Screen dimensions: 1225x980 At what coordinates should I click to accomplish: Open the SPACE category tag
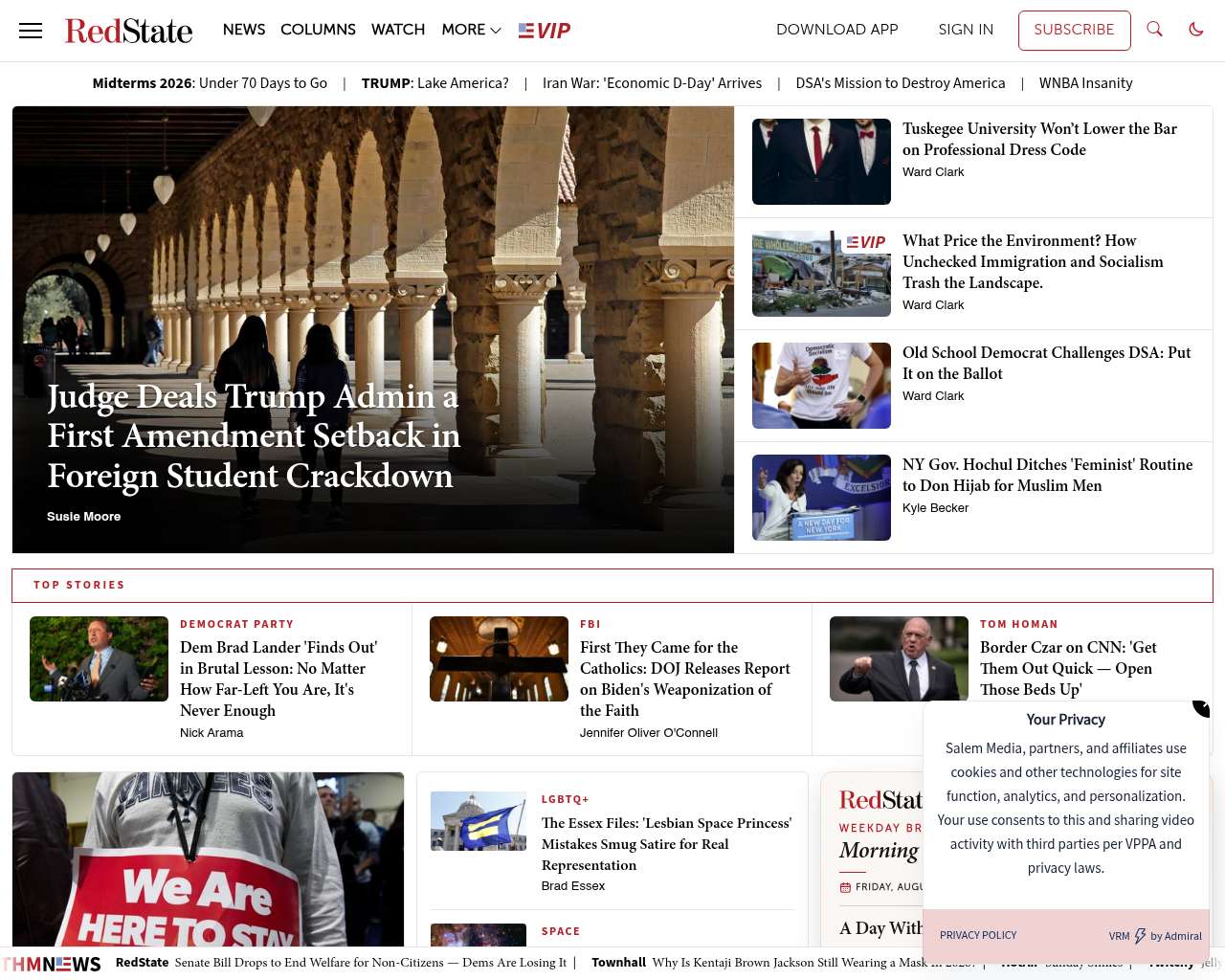click(561, 931)
